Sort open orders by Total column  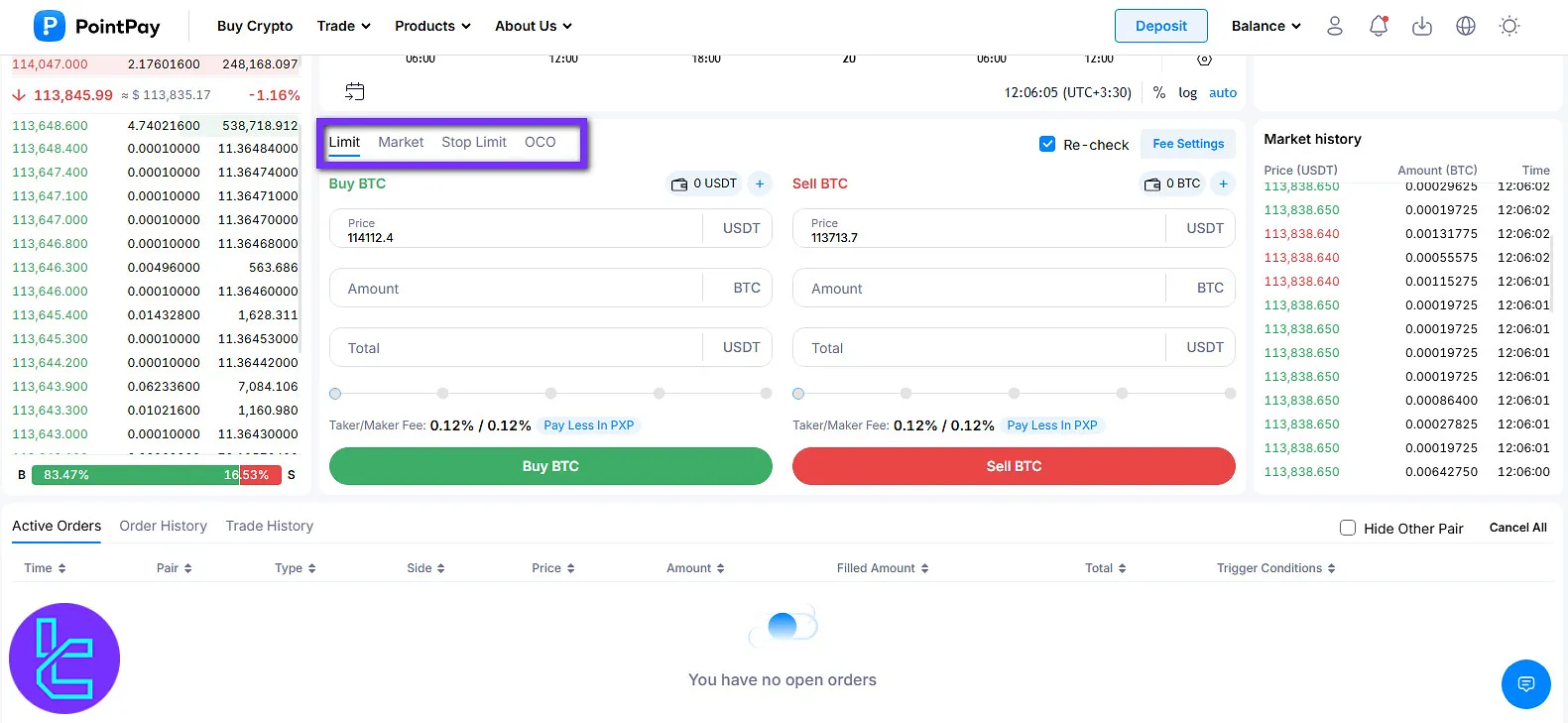click(x=1106, y=568)
